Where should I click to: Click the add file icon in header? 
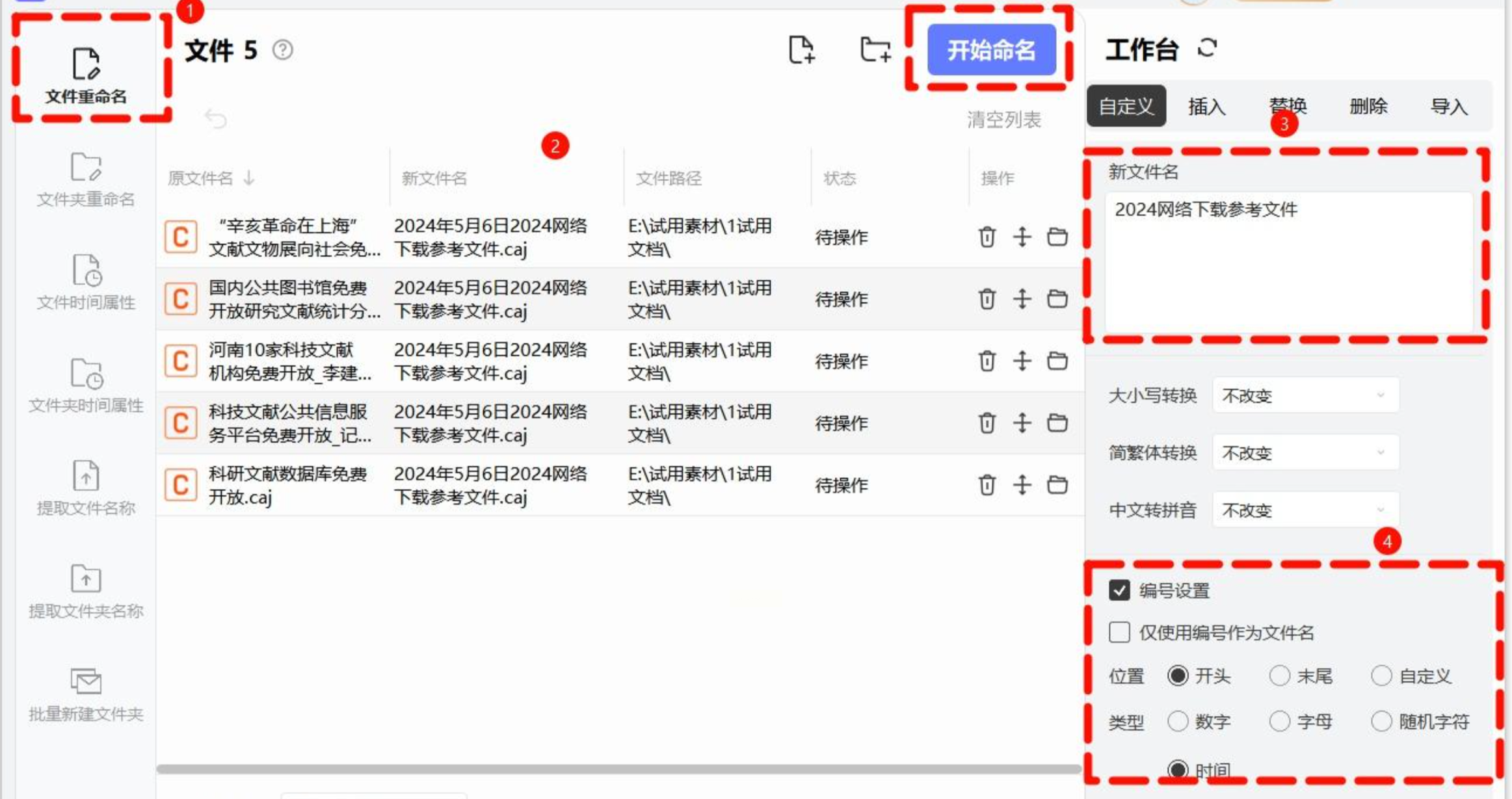tap(801, 50)
